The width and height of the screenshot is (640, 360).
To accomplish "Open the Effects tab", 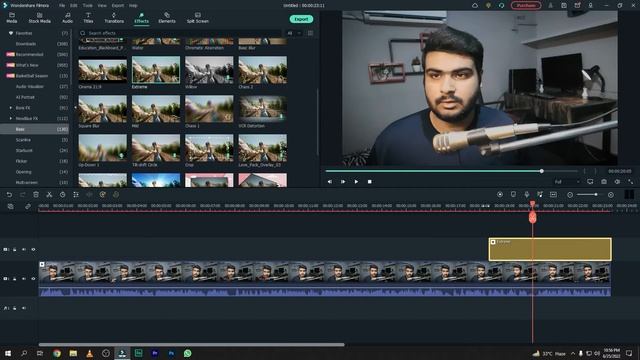I will click(x=141, y=18).
